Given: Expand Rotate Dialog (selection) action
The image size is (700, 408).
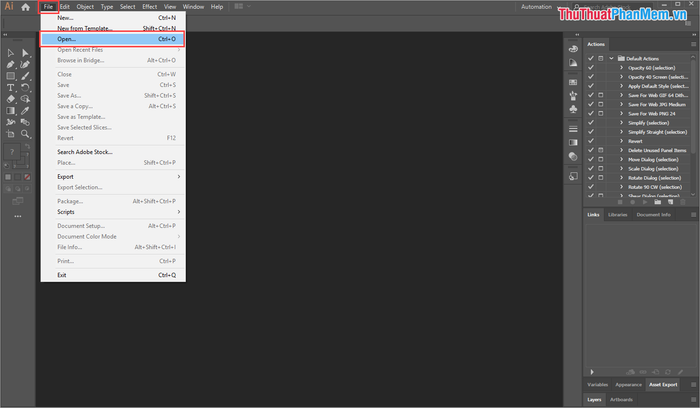Looking at the screenshot, I should pos(621,178).
